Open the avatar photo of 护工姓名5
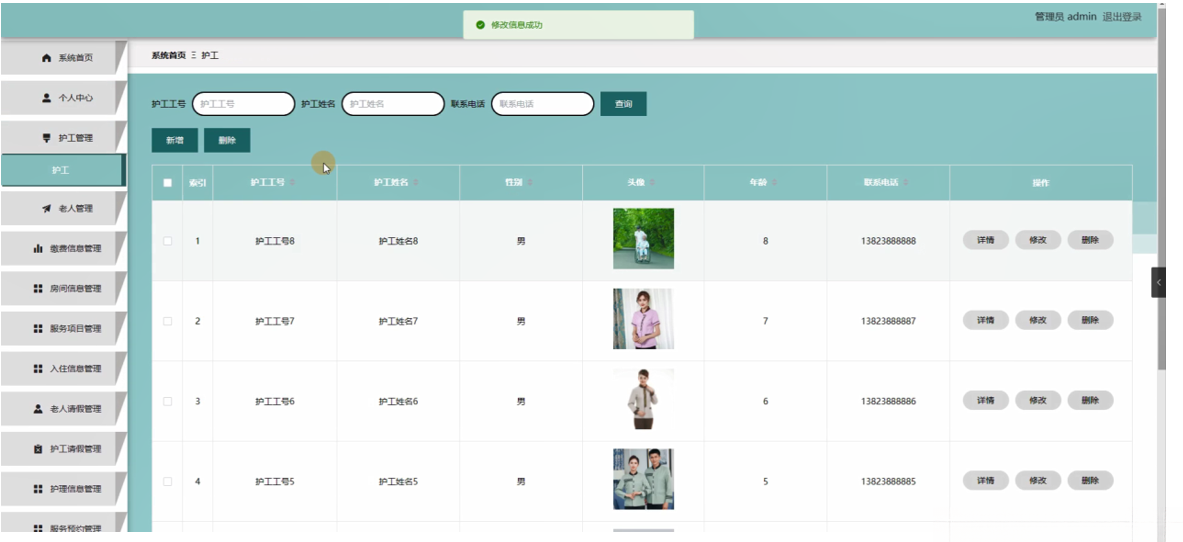This screenshot has width=1183, height=542. [x=644, y=479]
